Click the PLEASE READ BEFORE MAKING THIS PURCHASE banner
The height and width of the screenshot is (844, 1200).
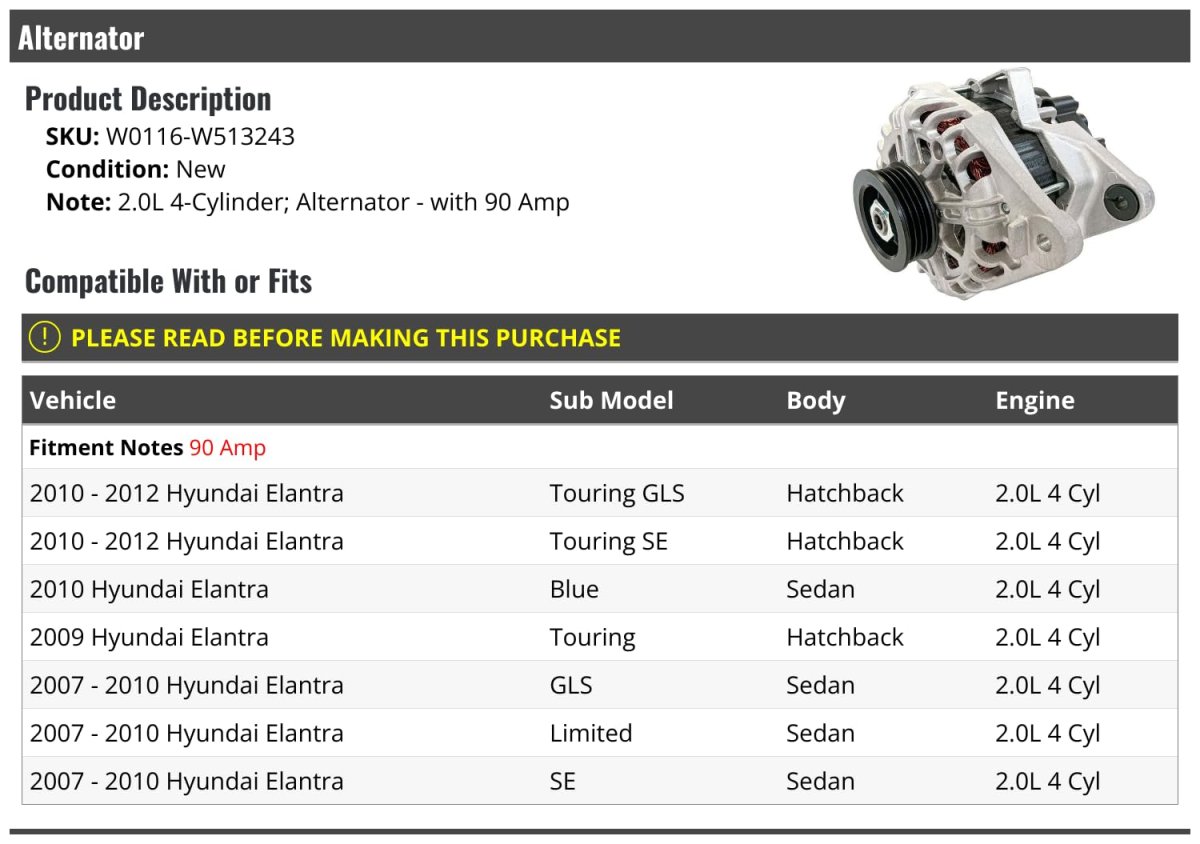(346, 338)
